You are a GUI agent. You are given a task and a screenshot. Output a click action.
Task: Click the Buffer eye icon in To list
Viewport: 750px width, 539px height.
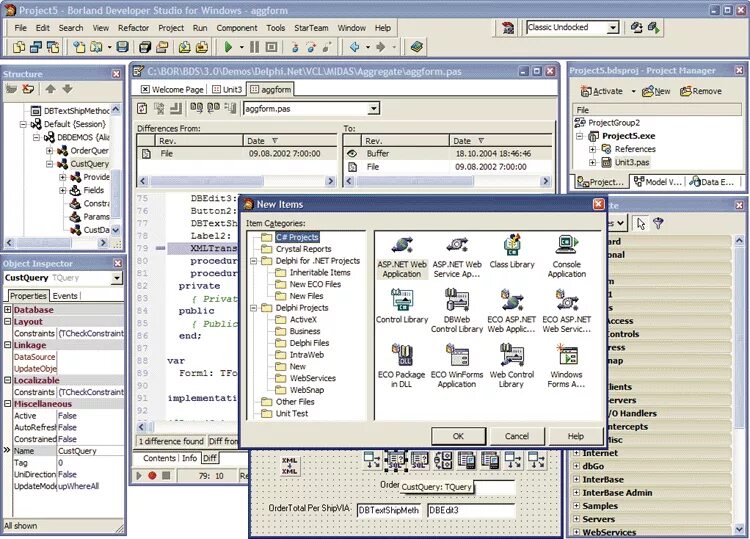tap(352, 154)
